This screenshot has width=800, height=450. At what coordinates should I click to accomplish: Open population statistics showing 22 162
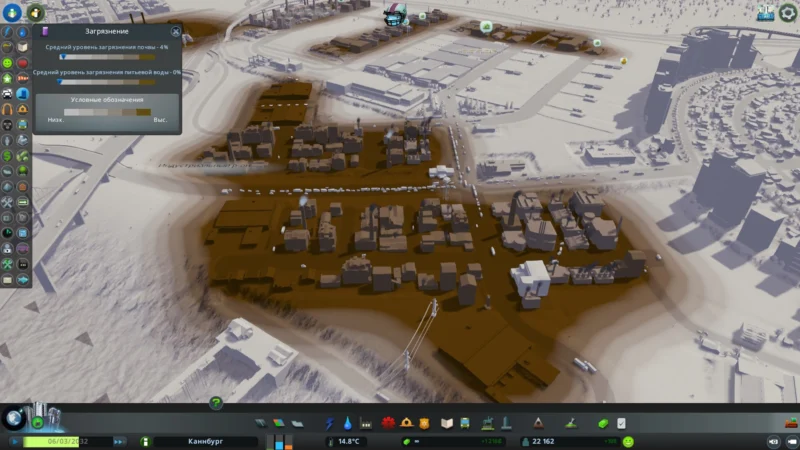point(570,441)
